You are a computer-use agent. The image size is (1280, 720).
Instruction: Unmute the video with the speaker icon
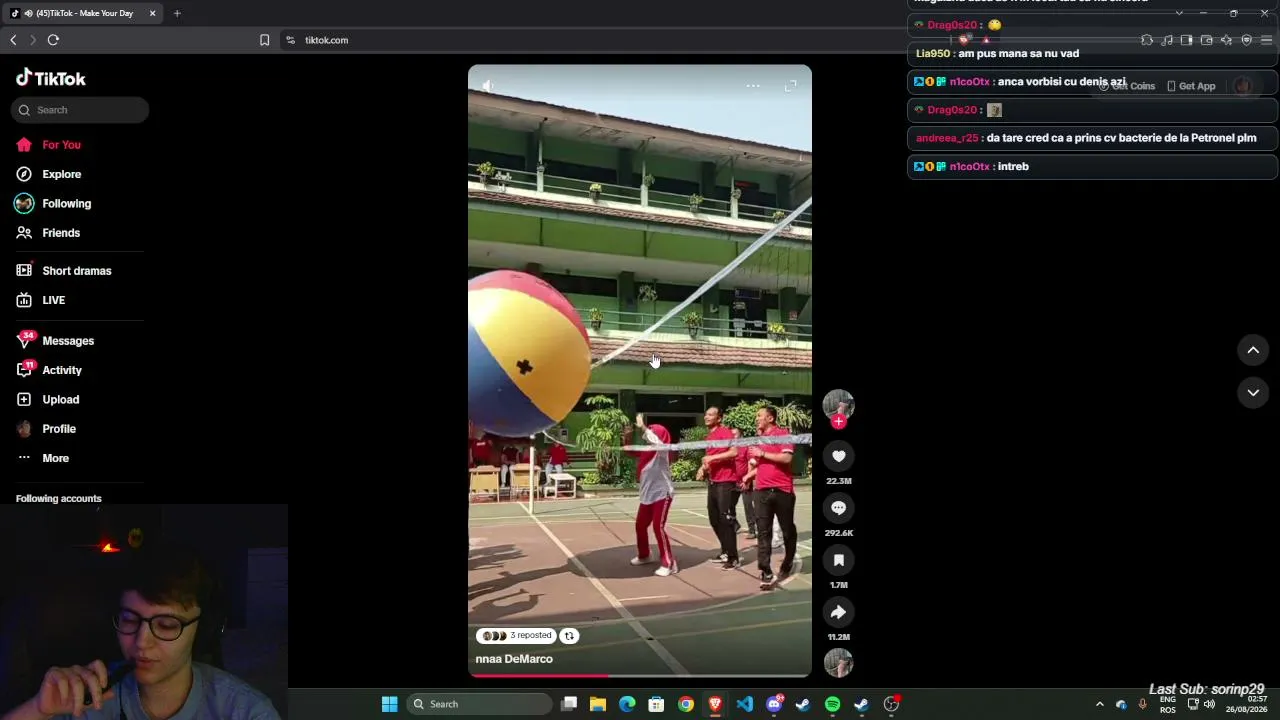[x=488, y=86]
